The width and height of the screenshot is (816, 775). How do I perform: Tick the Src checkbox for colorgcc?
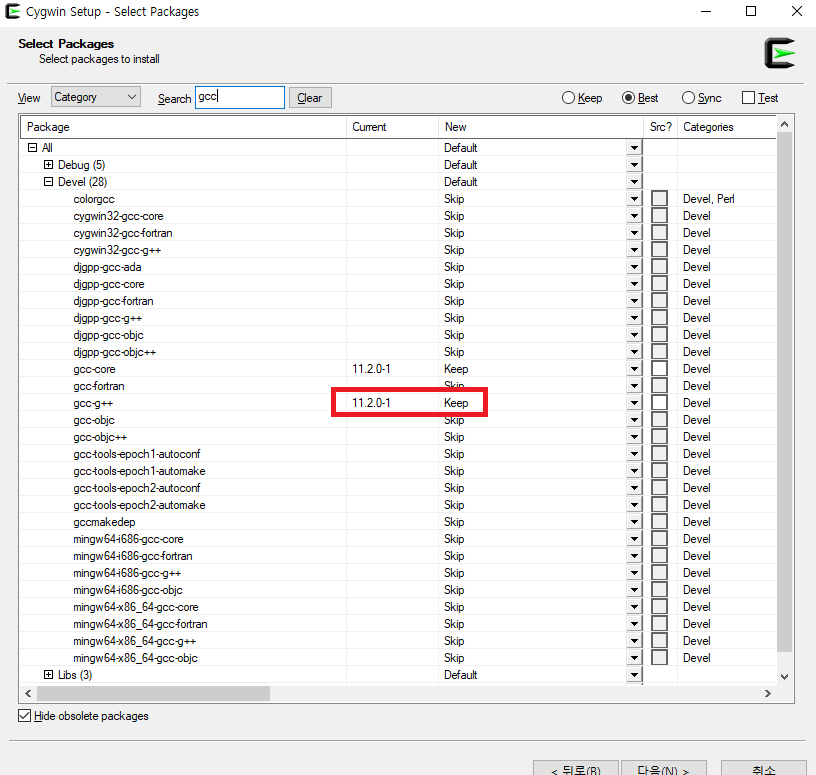[659, 199]
